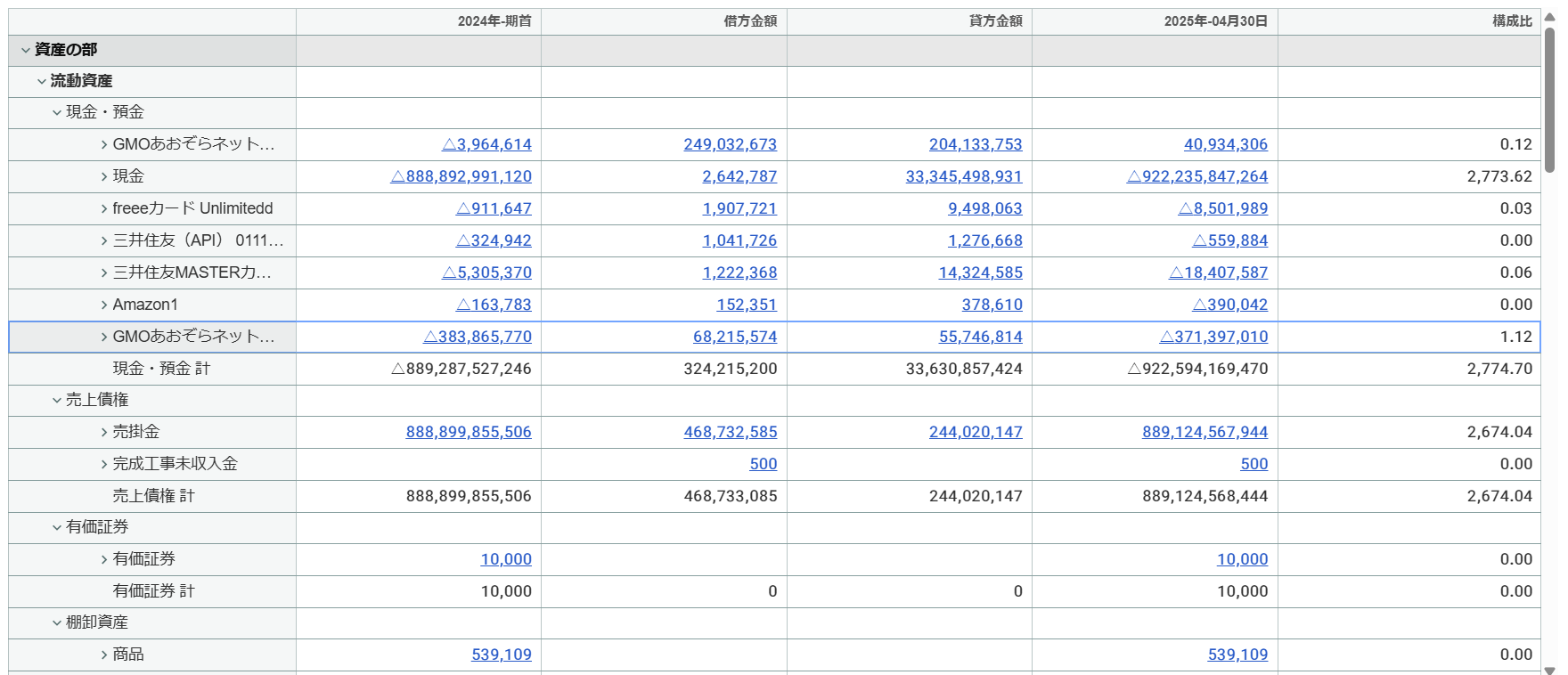Expand the 売掛金 row
Screen dimensions: 1568x675
104,432
